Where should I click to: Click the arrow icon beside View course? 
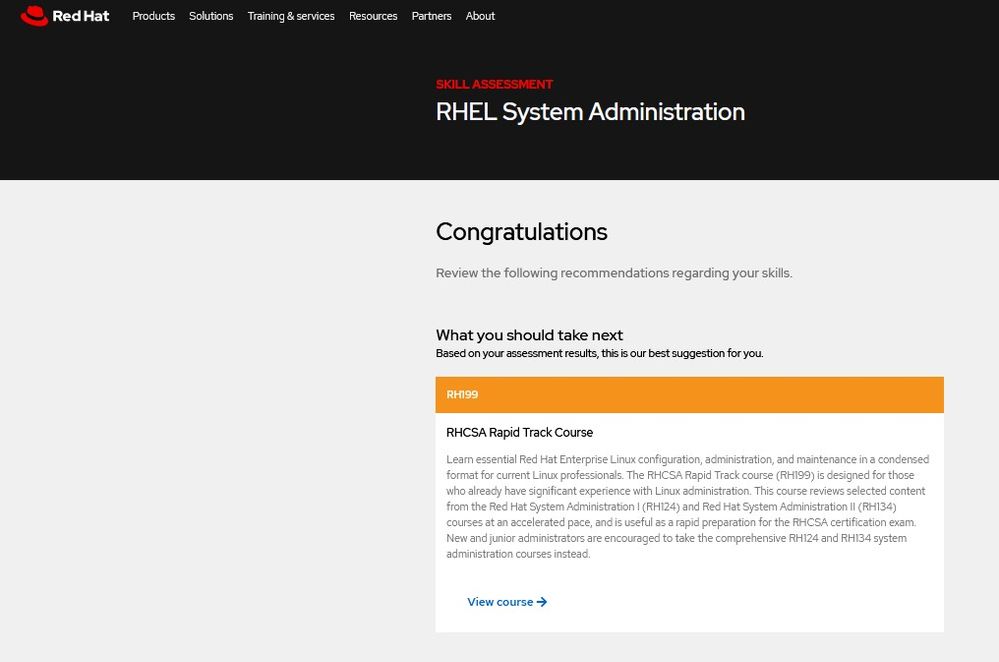click(x=542, y=602)
